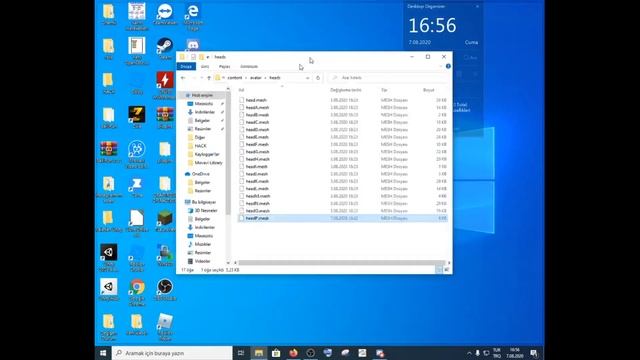Open Explorer help question mark icon
This screenshot has height=360, width=640.
click(x=448, y=66)
